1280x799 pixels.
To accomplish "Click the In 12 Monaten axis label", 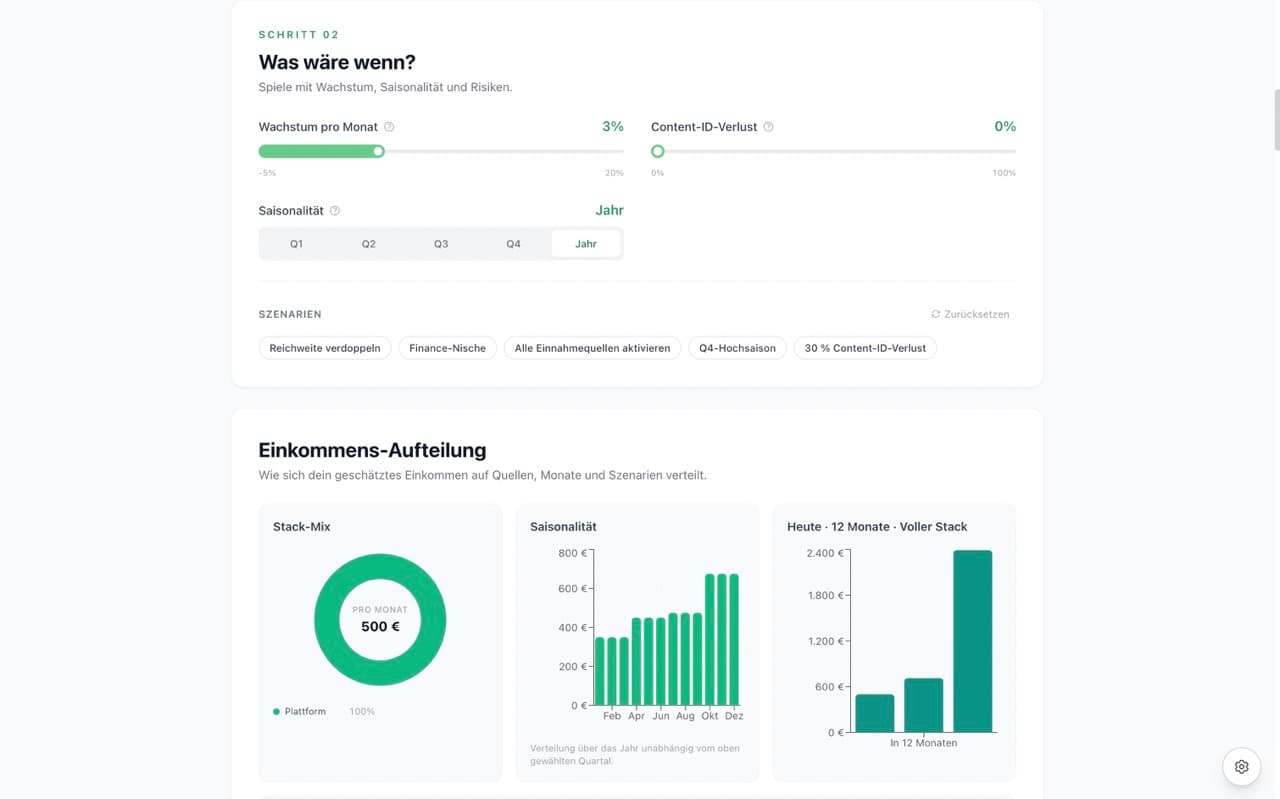I will click(x=924, y=743).
